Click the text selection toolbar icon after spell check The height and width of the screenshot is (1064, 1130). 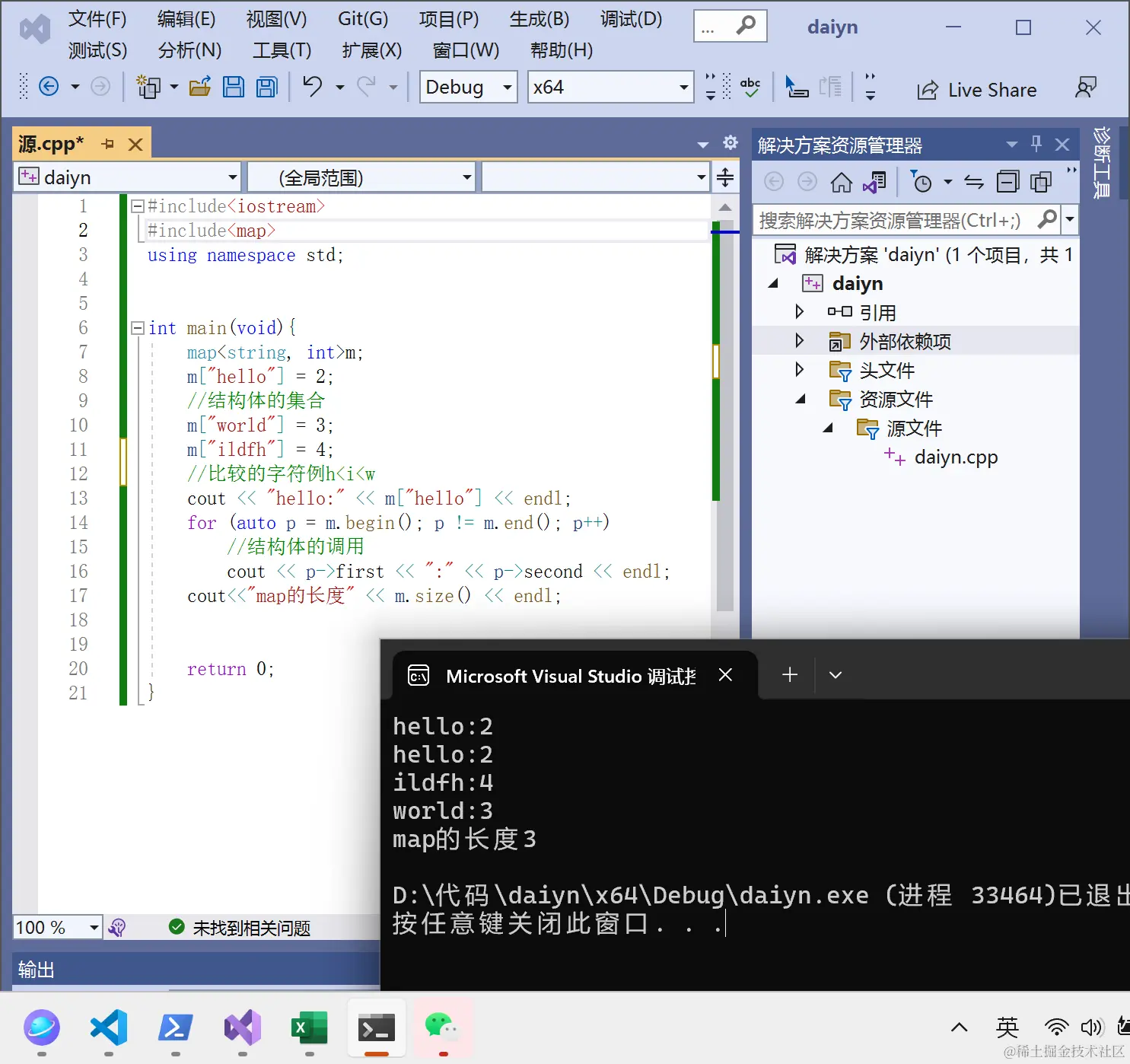(x=796, y=87)
